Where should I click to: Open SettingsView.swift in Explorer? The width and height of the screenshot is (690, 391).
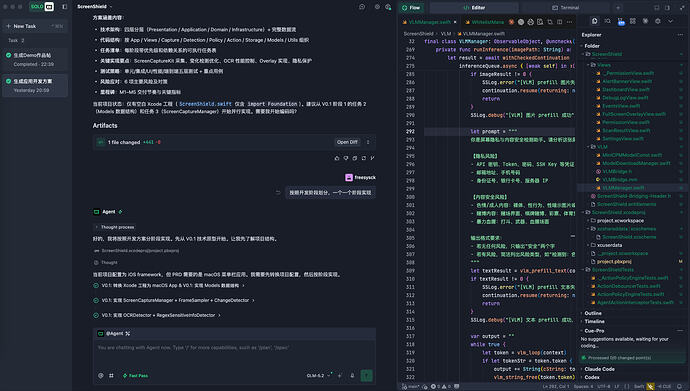pos(622,139)
